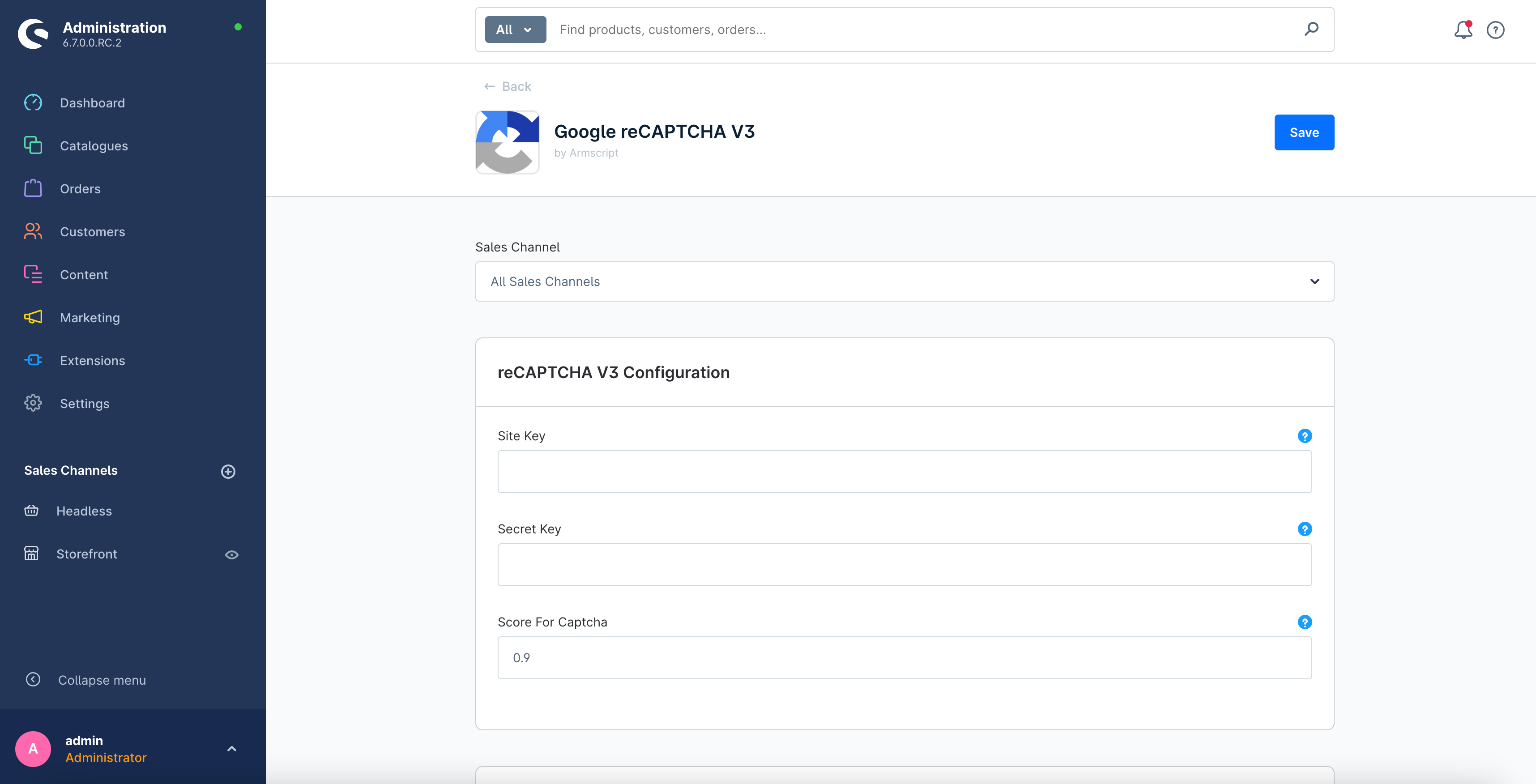This screenshot has width=1536, height=784.
Task: Click the reCAPTCHA V3 Configuration heading
Action: coord(614,372)
